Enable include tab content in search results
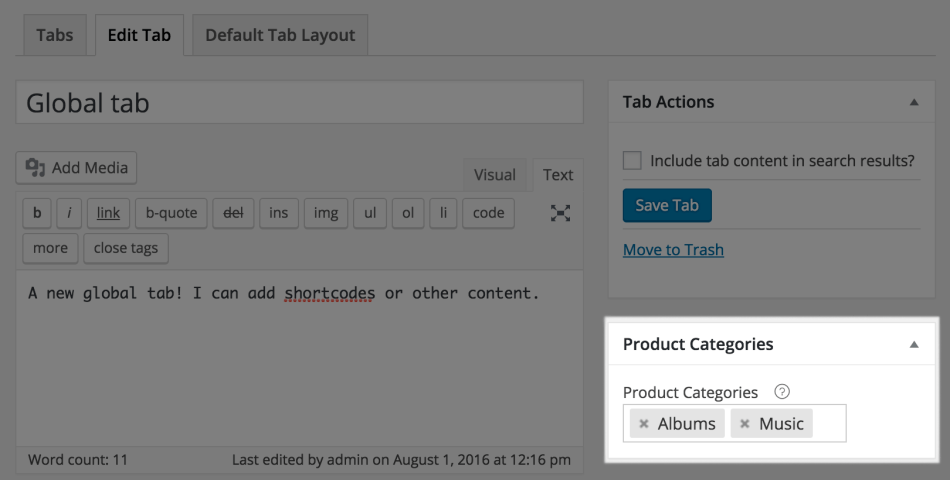950x480 pixels. 632,160
